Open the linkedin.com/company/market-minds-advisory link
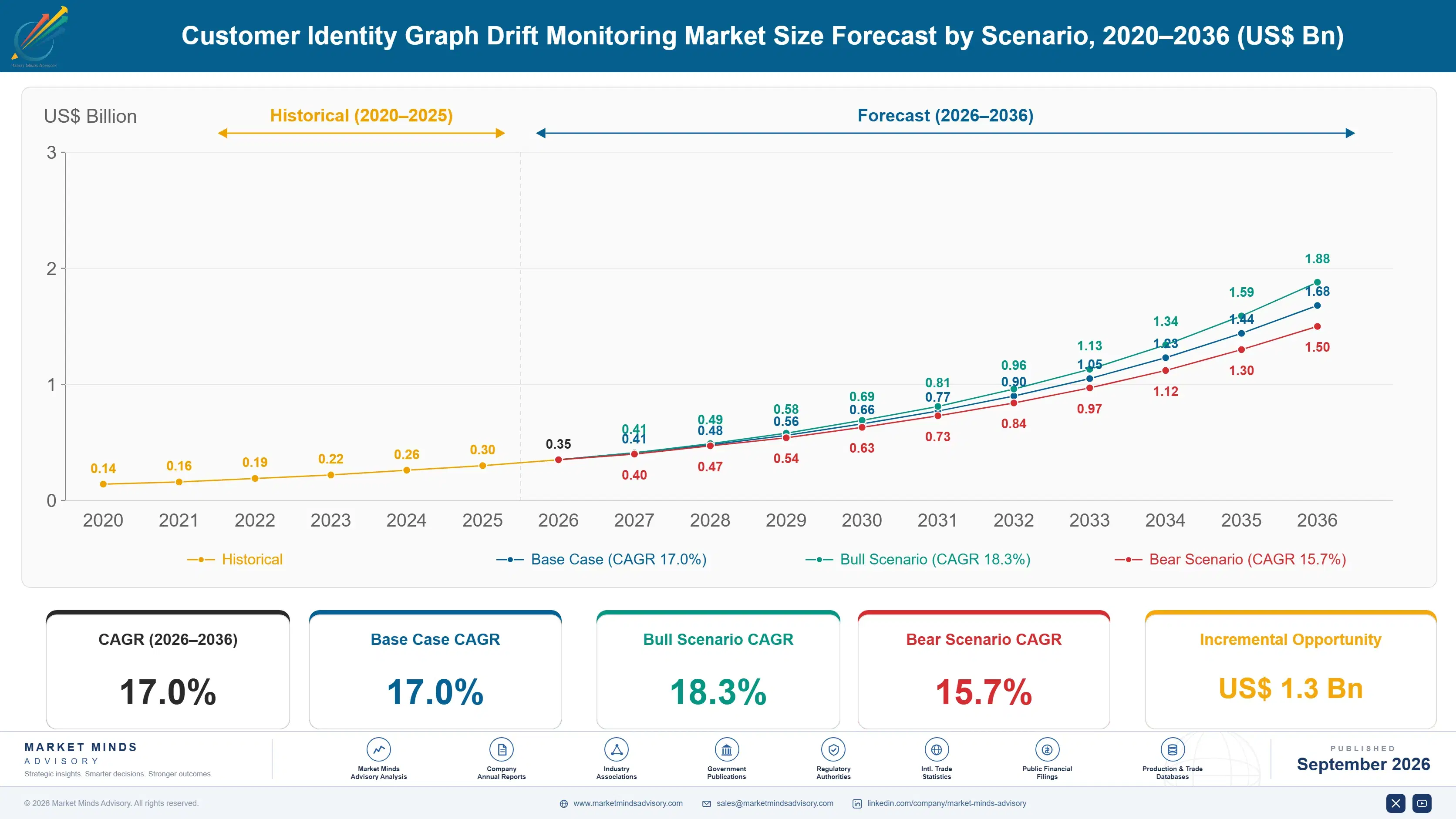 (x=947, y=803)
